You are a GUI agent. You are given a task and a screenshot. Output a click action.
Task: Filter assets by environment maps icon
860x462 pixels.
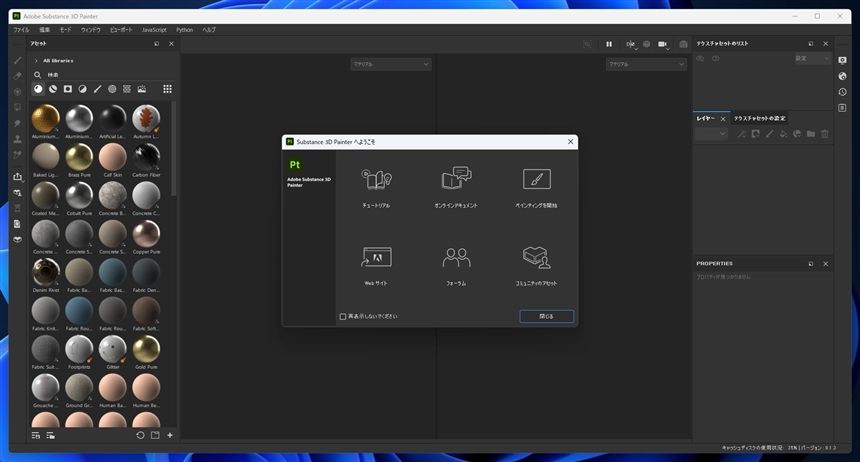click(142, 89)
